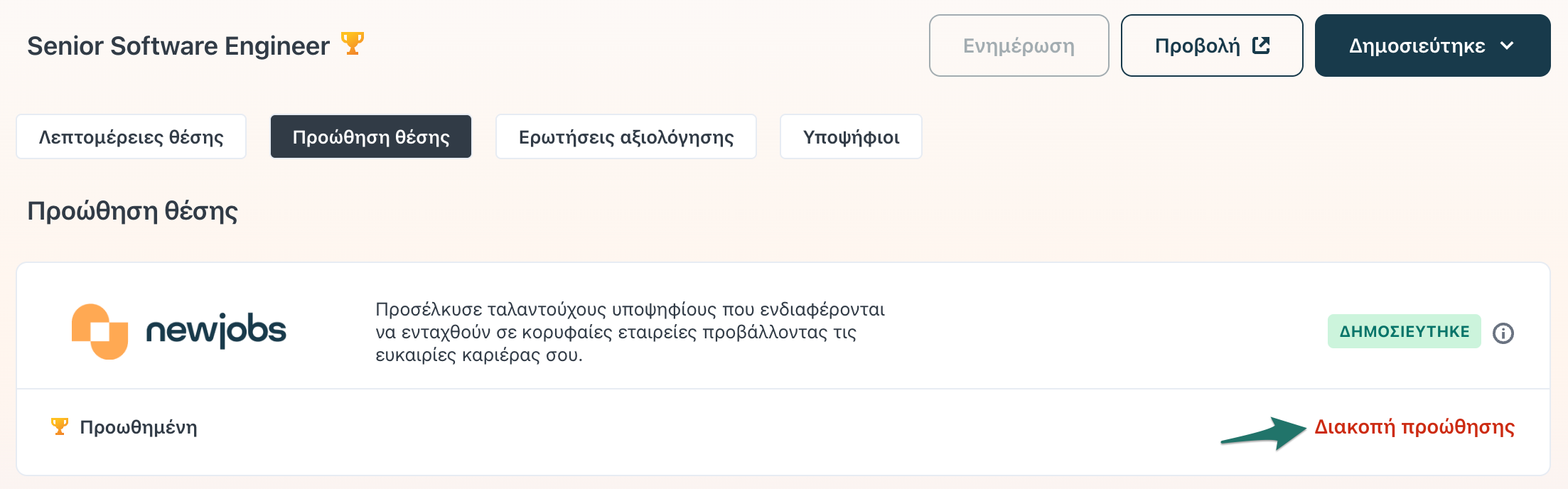Click the trophy icon beside Προωθημένη
This screenshot has height=489, width=1568.
tap(60, 426)
